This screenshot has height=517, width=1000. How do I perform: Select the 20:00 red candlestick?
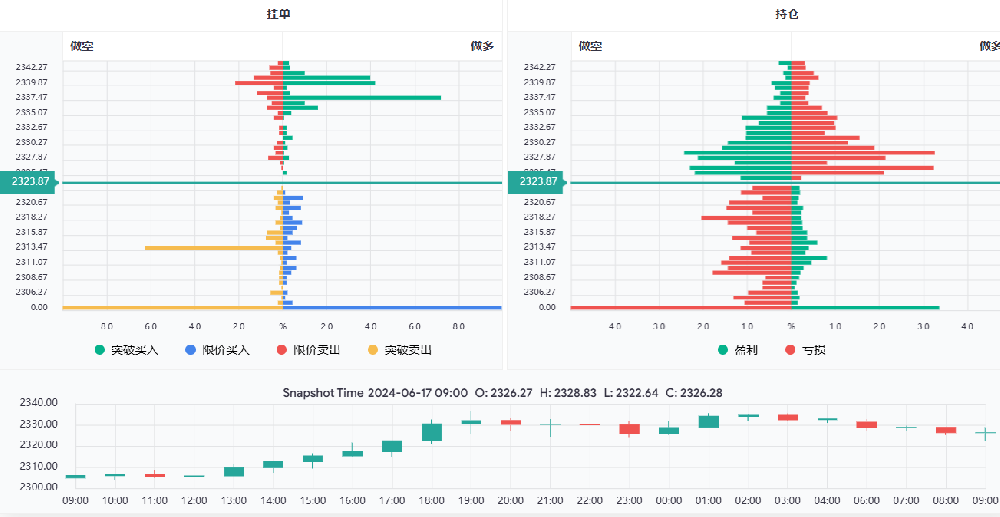pyautogui.click(x=511, y=422)
